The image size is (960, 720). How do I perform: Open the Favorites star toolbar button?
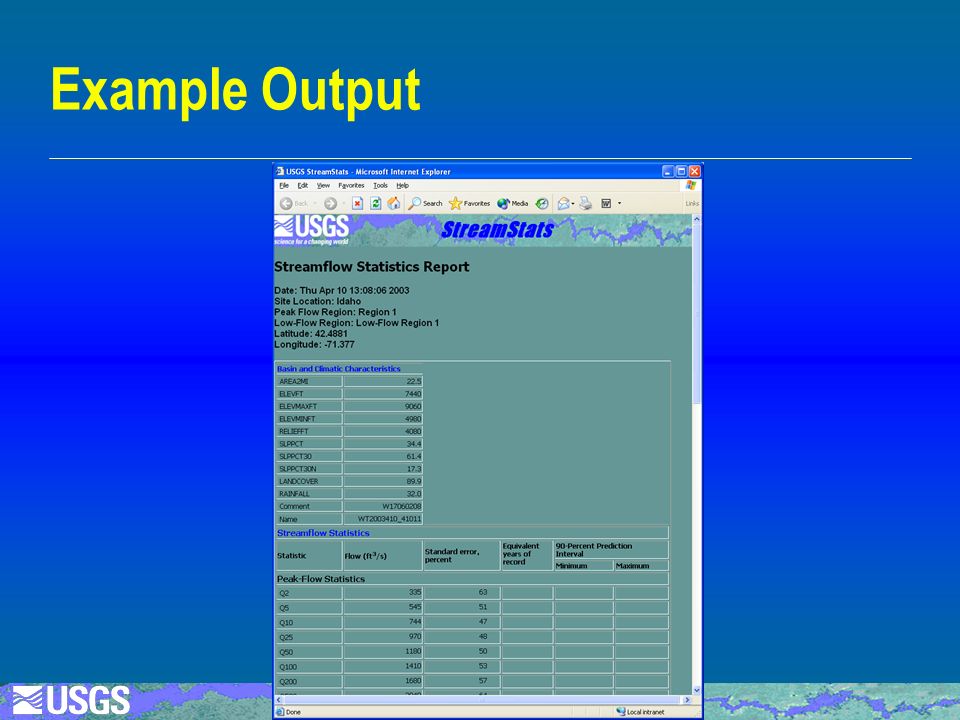(469, 203)
